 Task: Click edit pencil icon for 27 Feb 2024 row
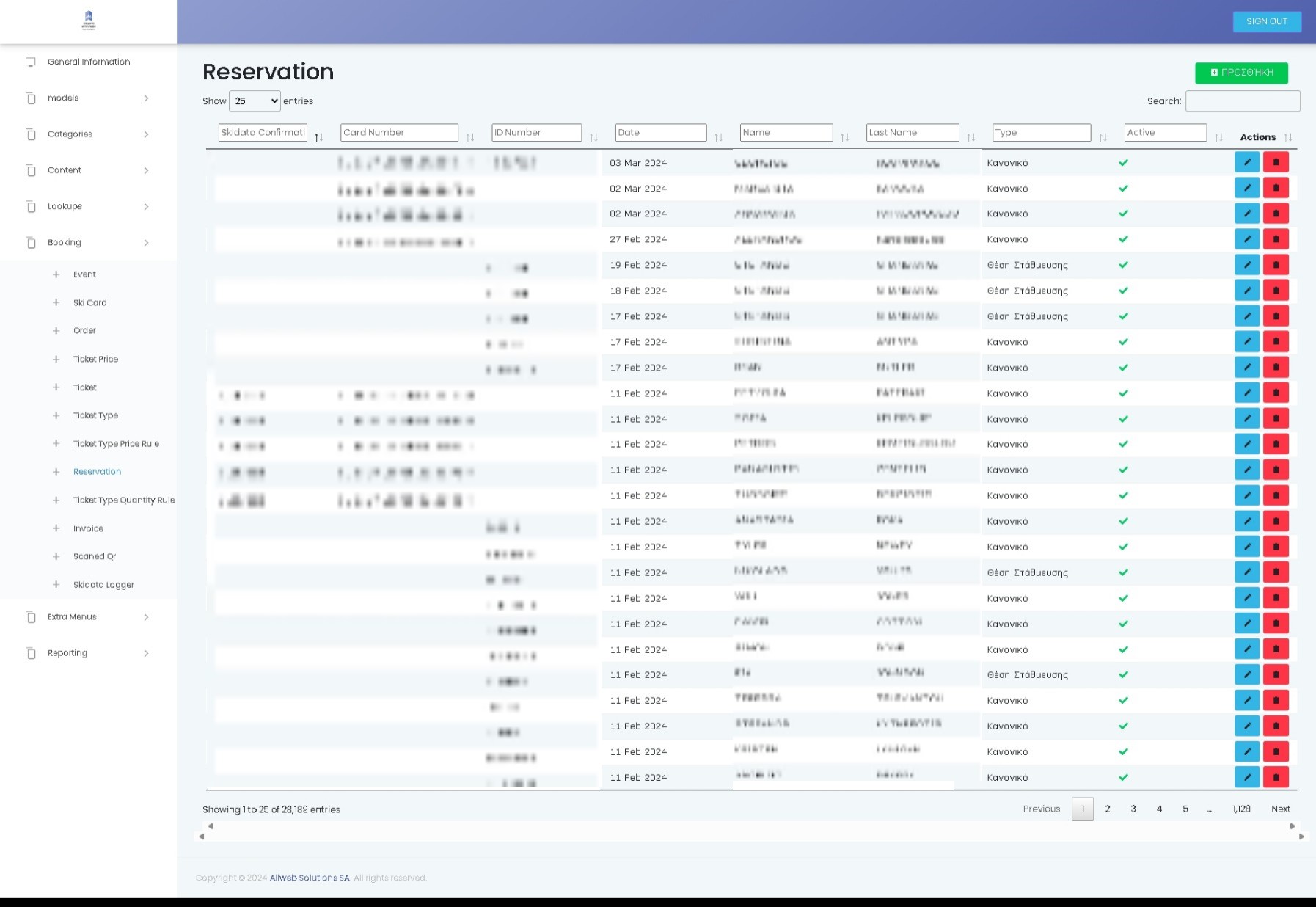tap(1246, 239)
